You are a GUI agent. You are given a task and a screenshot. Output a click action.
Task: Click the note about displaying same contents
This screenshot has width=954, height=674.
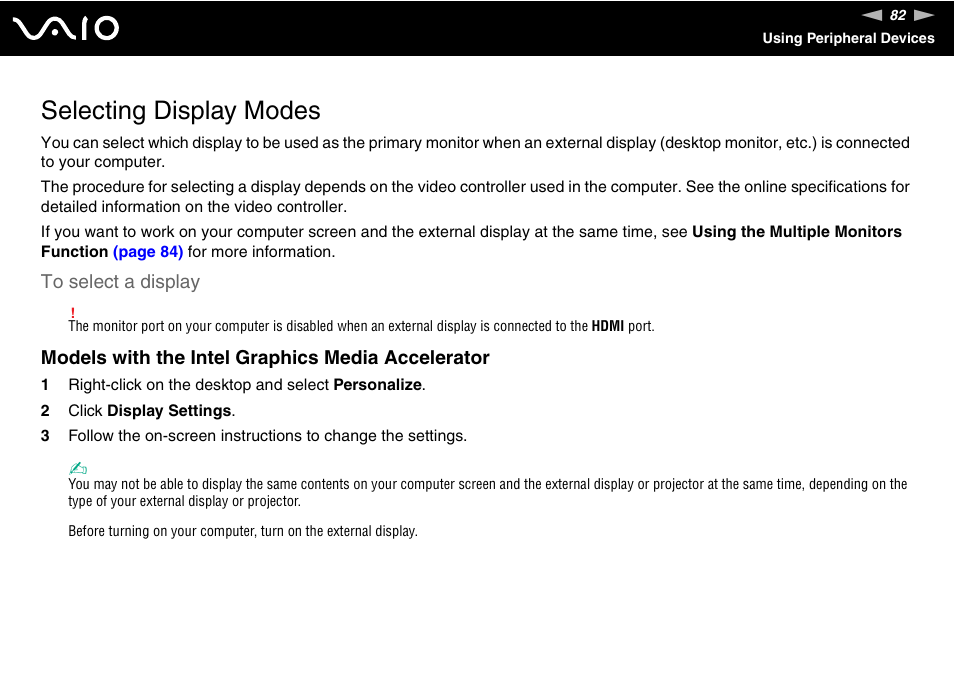pyautogui.click(x=487, y=492)
